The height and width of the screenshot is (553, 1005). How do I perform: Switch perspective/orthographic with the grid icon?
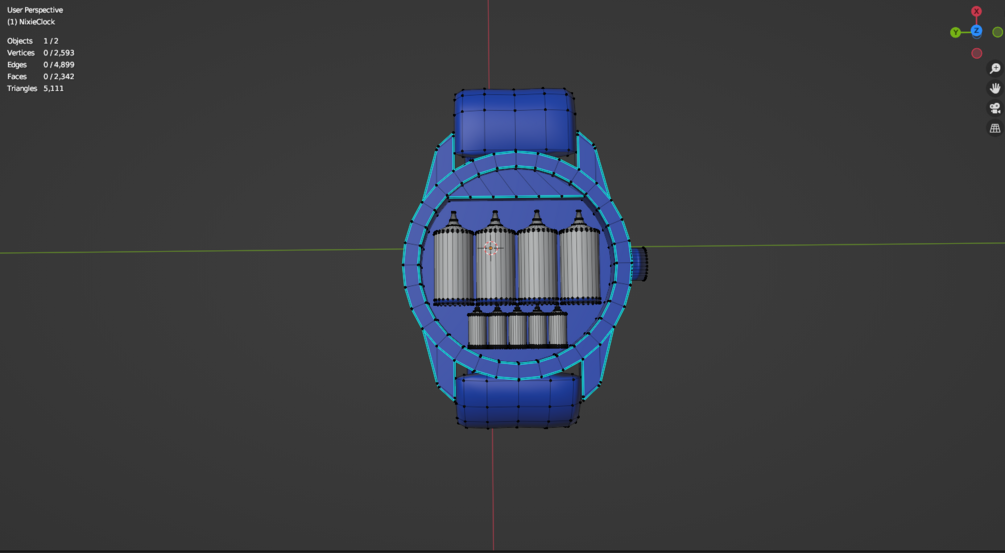(995, 128)
